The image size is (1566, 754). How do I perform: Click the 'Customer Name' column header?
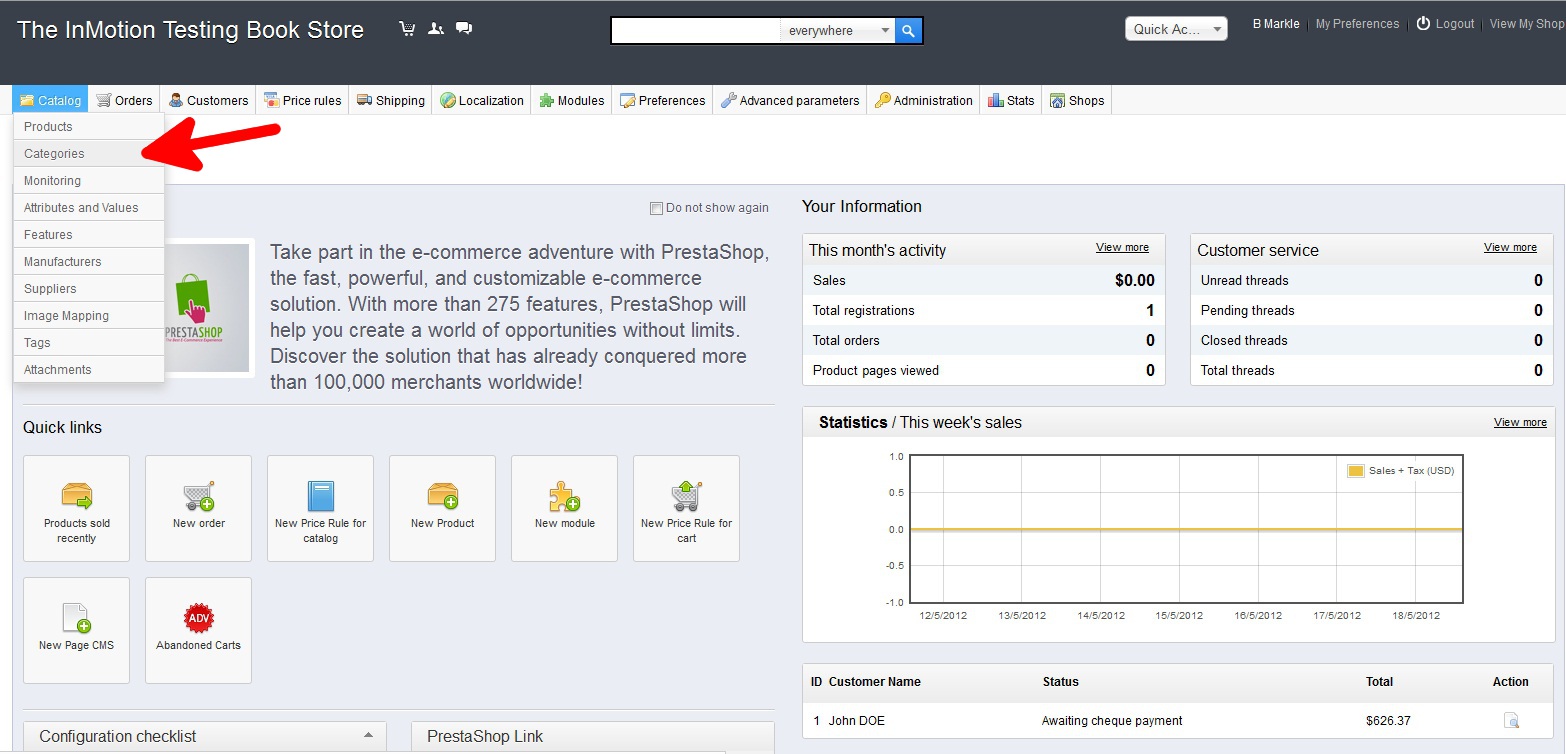pos(875,682)
